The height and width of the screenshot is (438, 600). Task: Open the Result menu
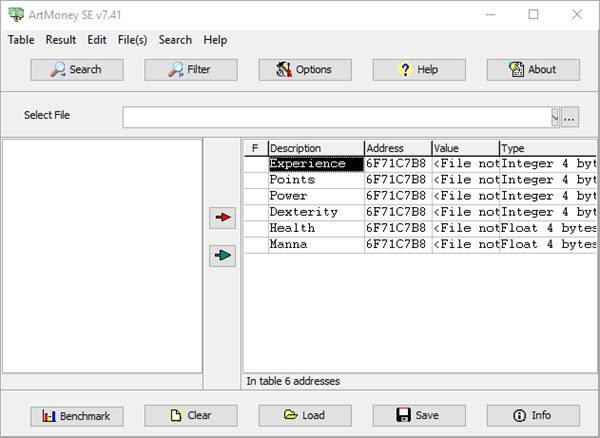click(60, 40)
